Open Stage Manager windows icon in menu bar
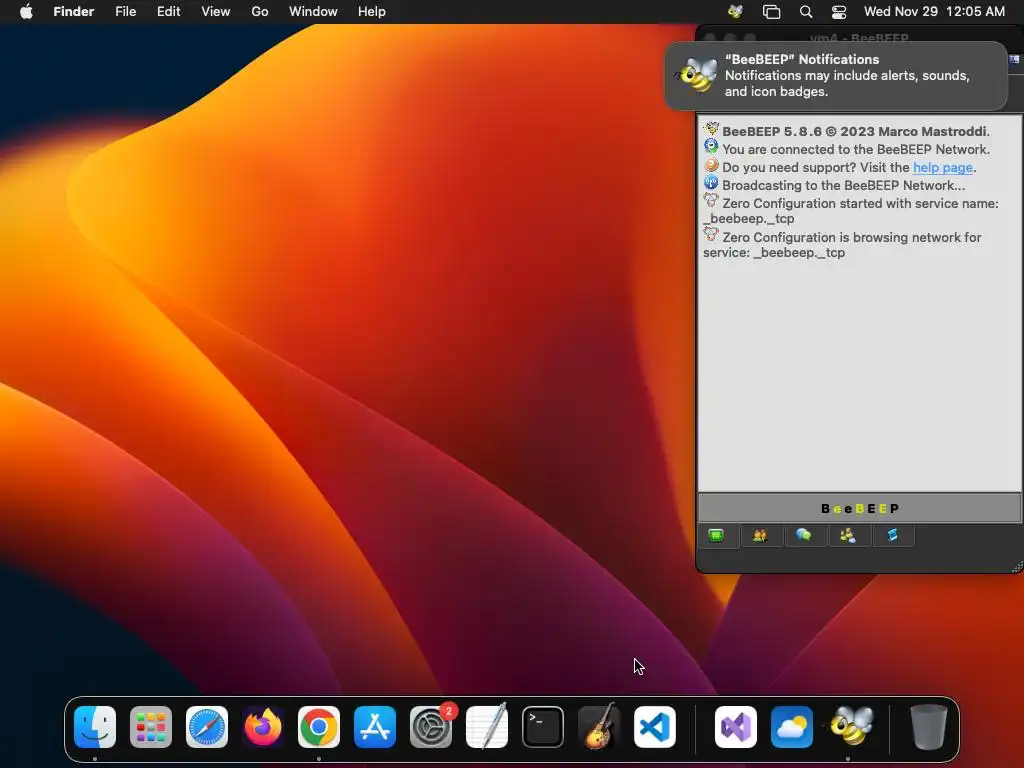 (x=771, y=12)
